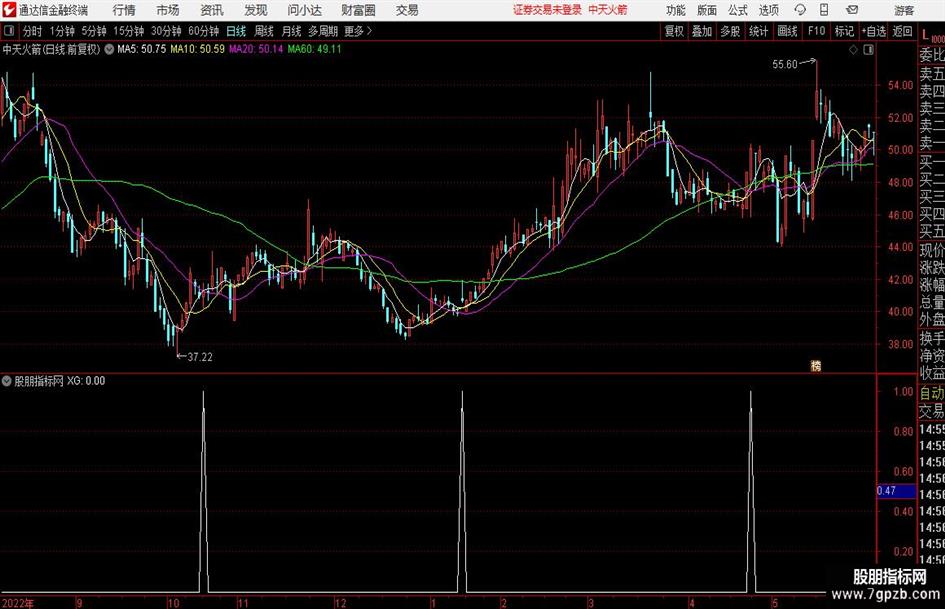Screen dimensions: 945x609
Task: Click the 55.60 high price label
Action: (785, 65)
